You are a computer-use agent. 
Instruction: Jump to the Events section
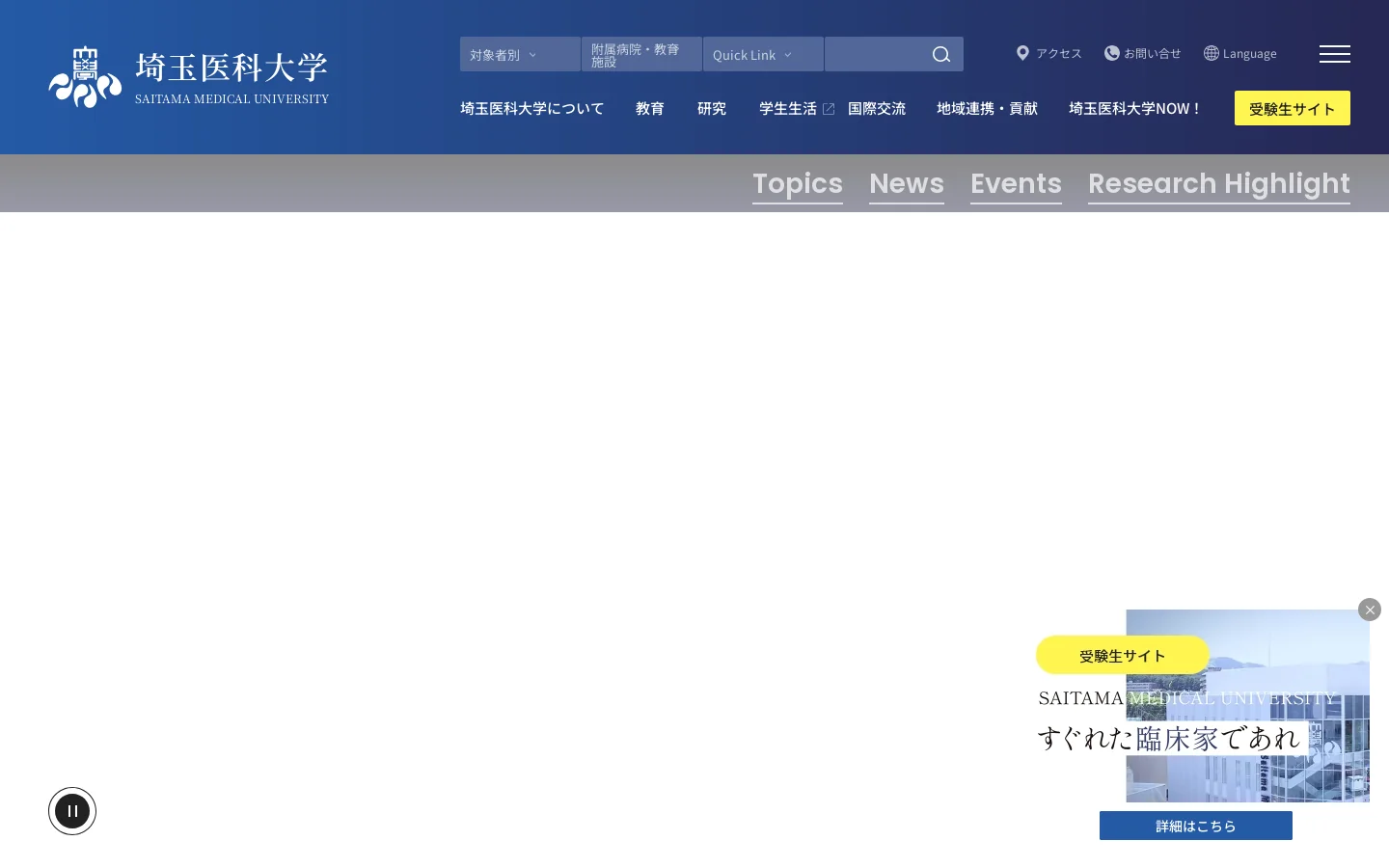(x=1016, y=183)
